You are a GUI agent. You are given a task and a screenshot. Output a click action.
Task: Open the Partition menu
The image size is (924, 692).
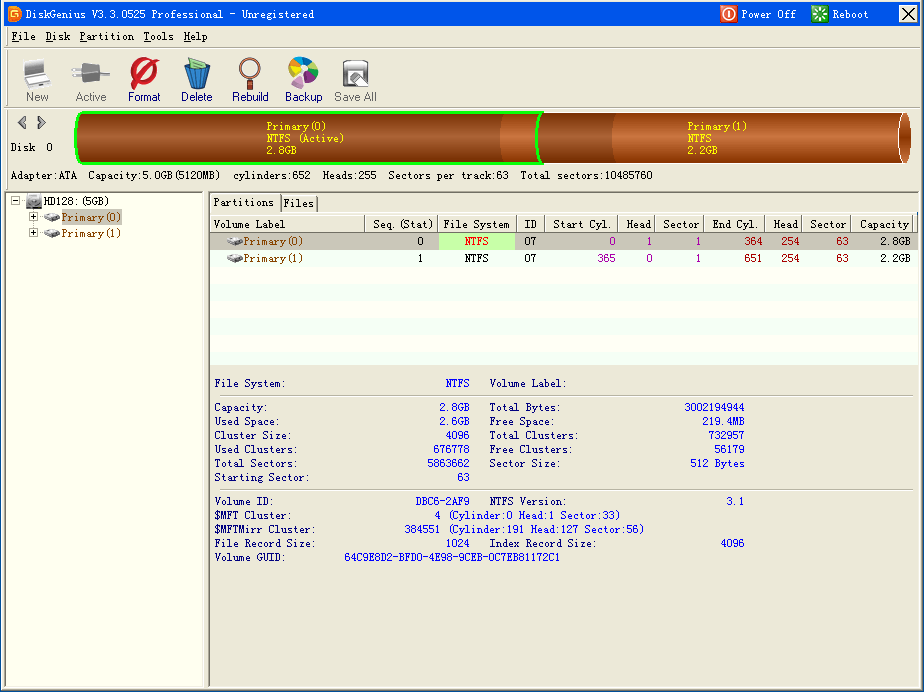[107, 37]
